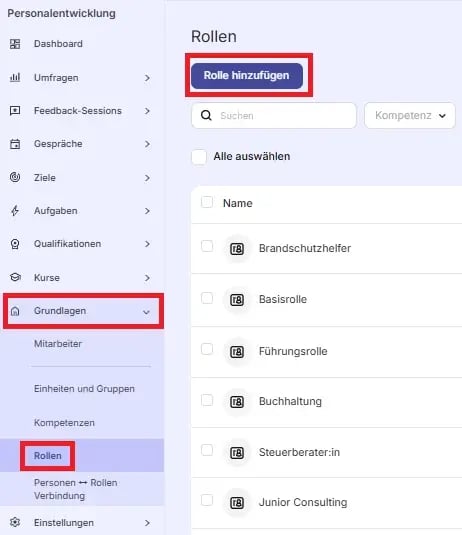The width and height of the screenshot is (462, 535).
Task: Click the role icon next to Buchhaltung
Action: click(237, 402)
